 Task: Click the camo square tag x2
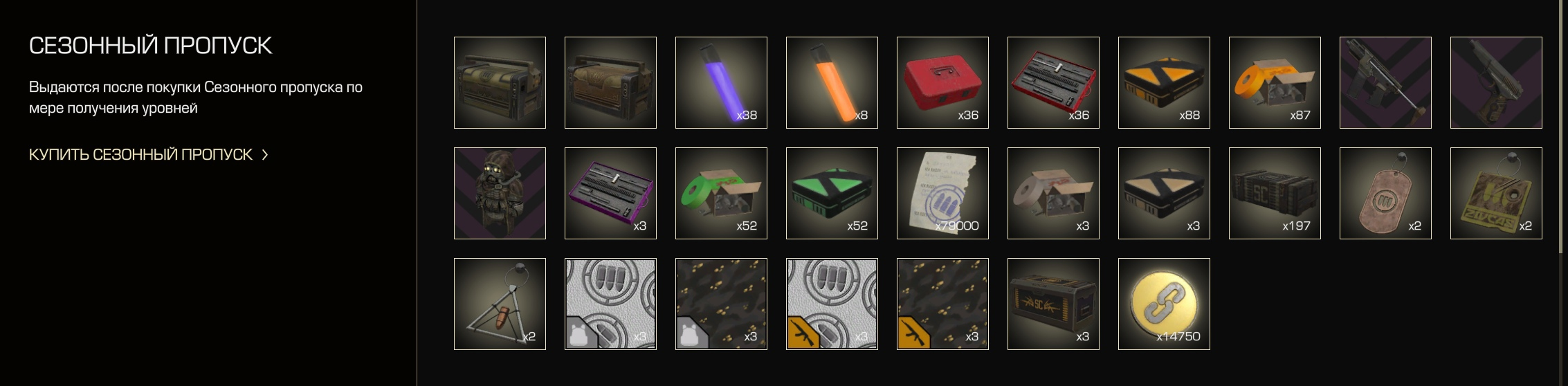1496,193
